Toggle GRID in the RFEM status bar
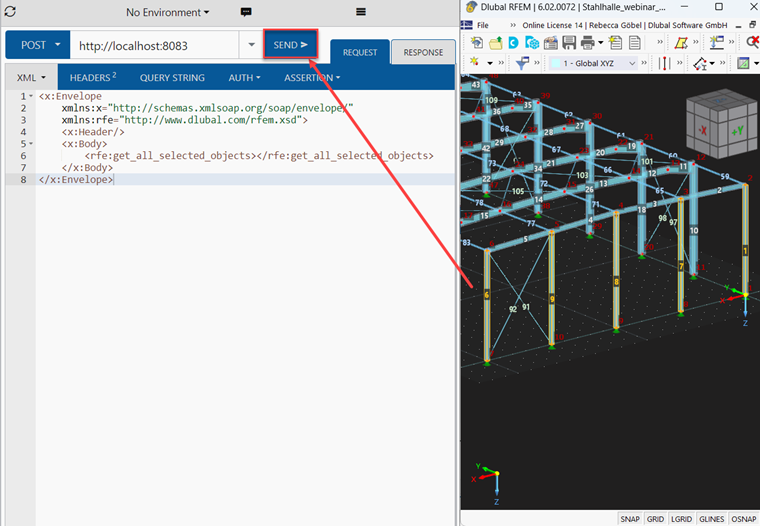This screenshot has width=760, height=526. tap(655, 519)
